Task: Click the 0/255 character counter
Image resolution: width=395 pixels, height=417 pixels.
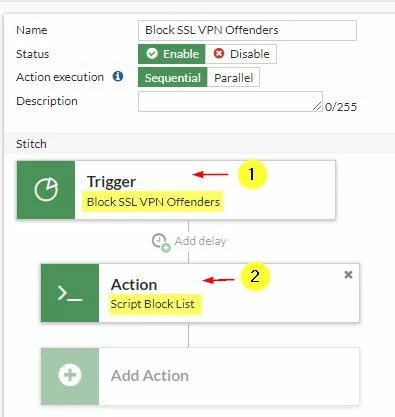Action: [341, 107]
